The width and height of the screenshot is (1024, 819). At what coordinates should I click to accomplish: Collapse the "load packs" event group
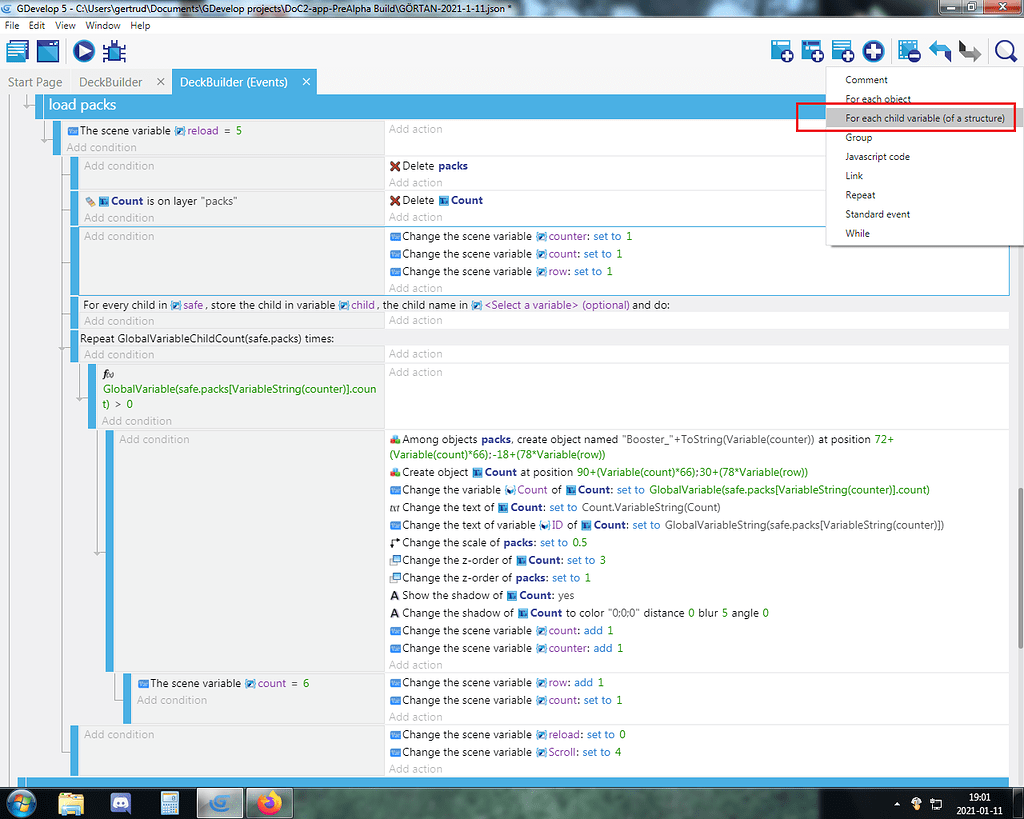pos(26,104)
